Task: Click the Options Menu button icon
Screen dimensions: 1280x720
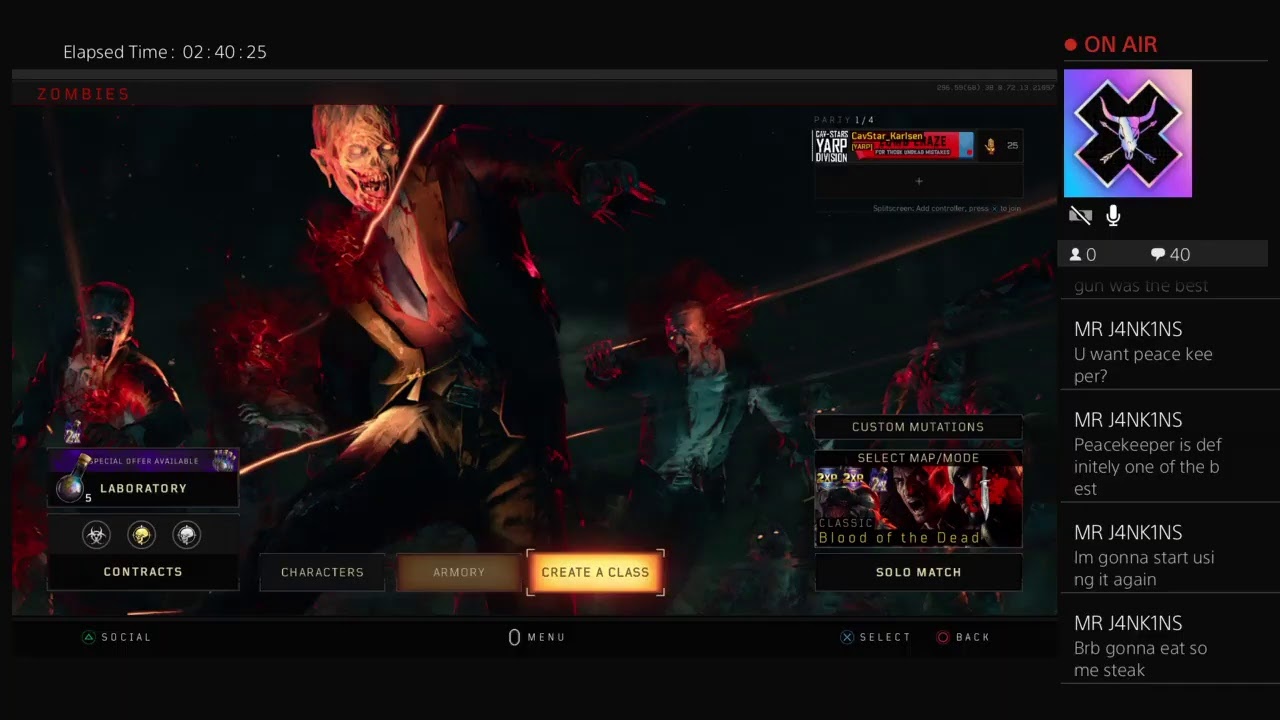Action: pos(514,637)
